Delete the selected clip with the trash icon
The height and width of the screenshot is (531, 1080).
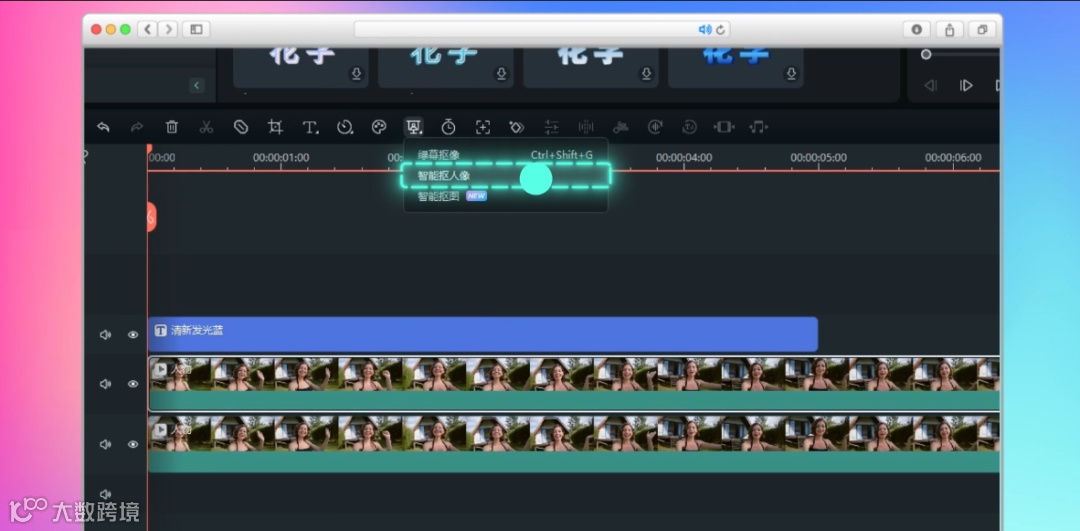point(172,127)
